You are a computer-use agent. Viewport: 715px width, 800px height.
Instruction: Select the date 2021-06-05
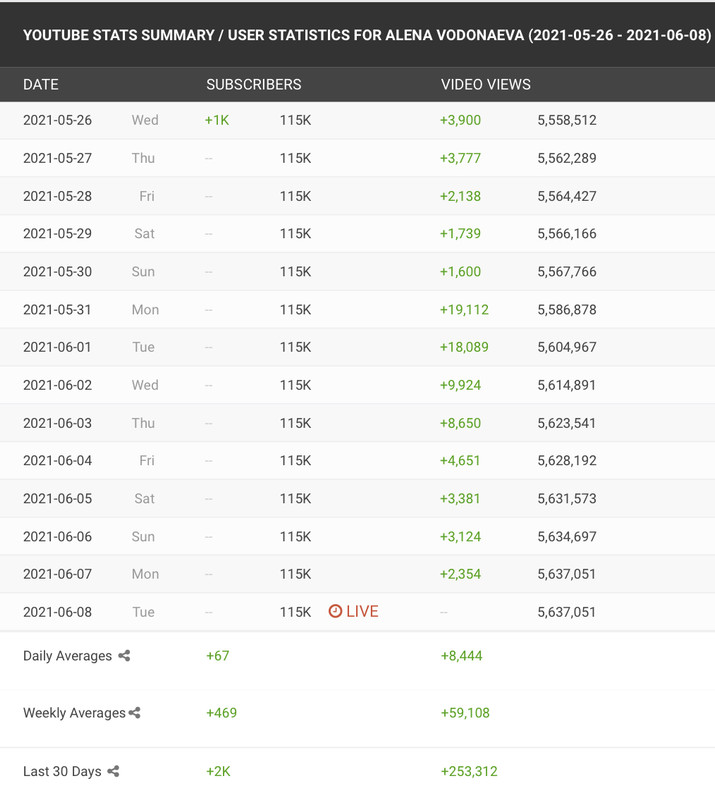58,498
